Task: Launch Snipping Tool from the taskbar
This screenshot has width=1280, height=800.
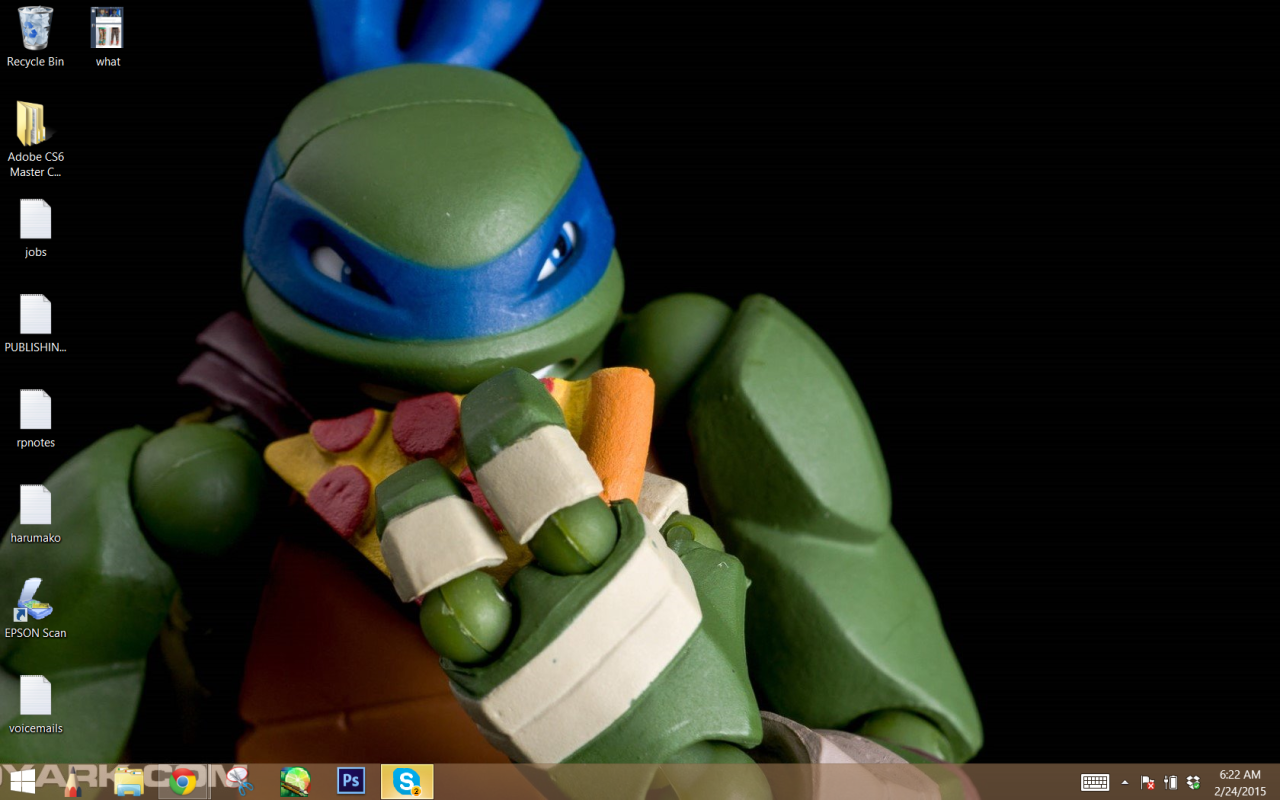Action: (238, 782)
